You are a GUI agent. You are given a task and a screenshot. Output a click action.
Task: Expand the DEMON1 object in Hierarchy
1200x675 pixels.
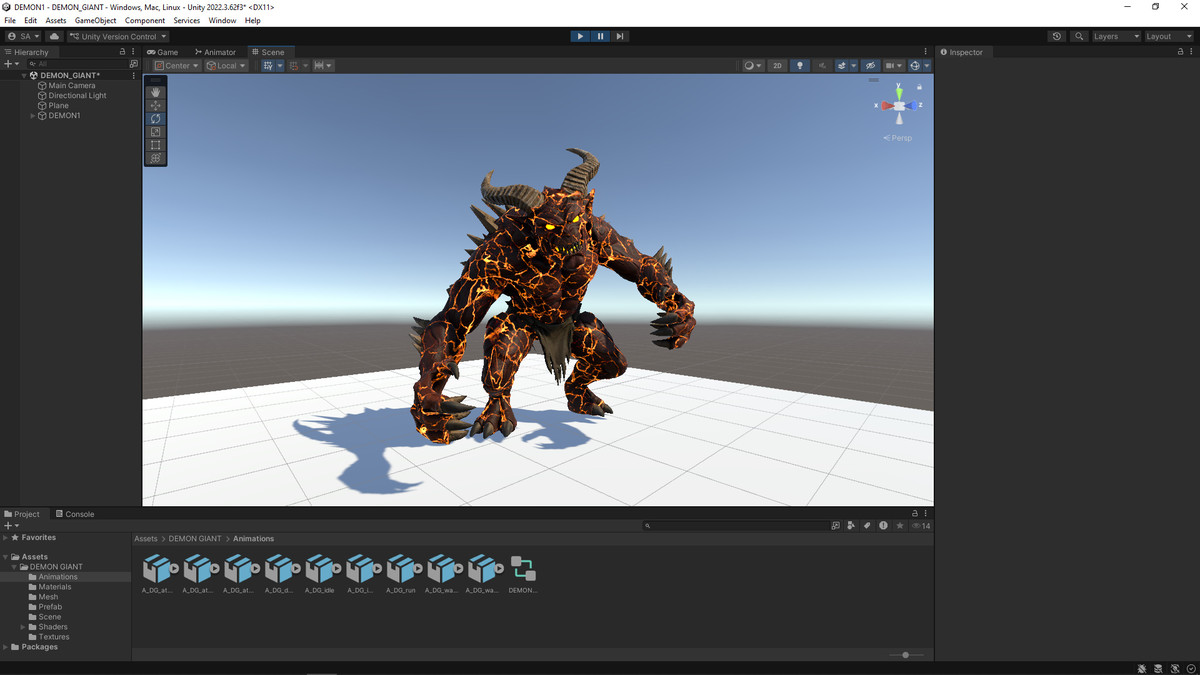33,116
